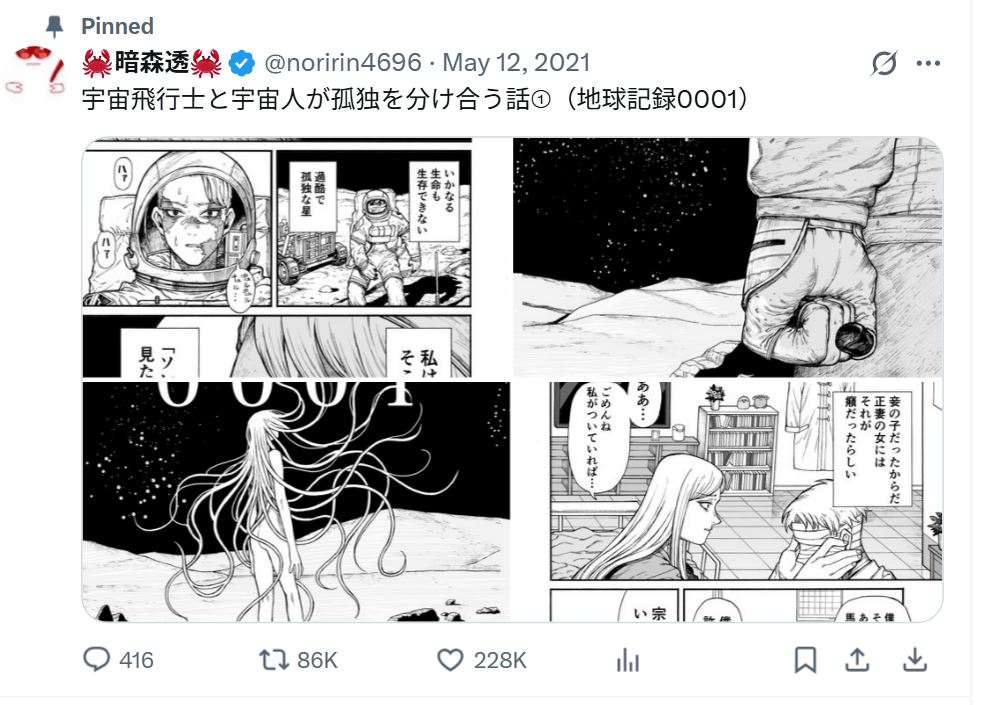Open the reply comment icon
The image size is (984, 705).
[x=96, y=660]
